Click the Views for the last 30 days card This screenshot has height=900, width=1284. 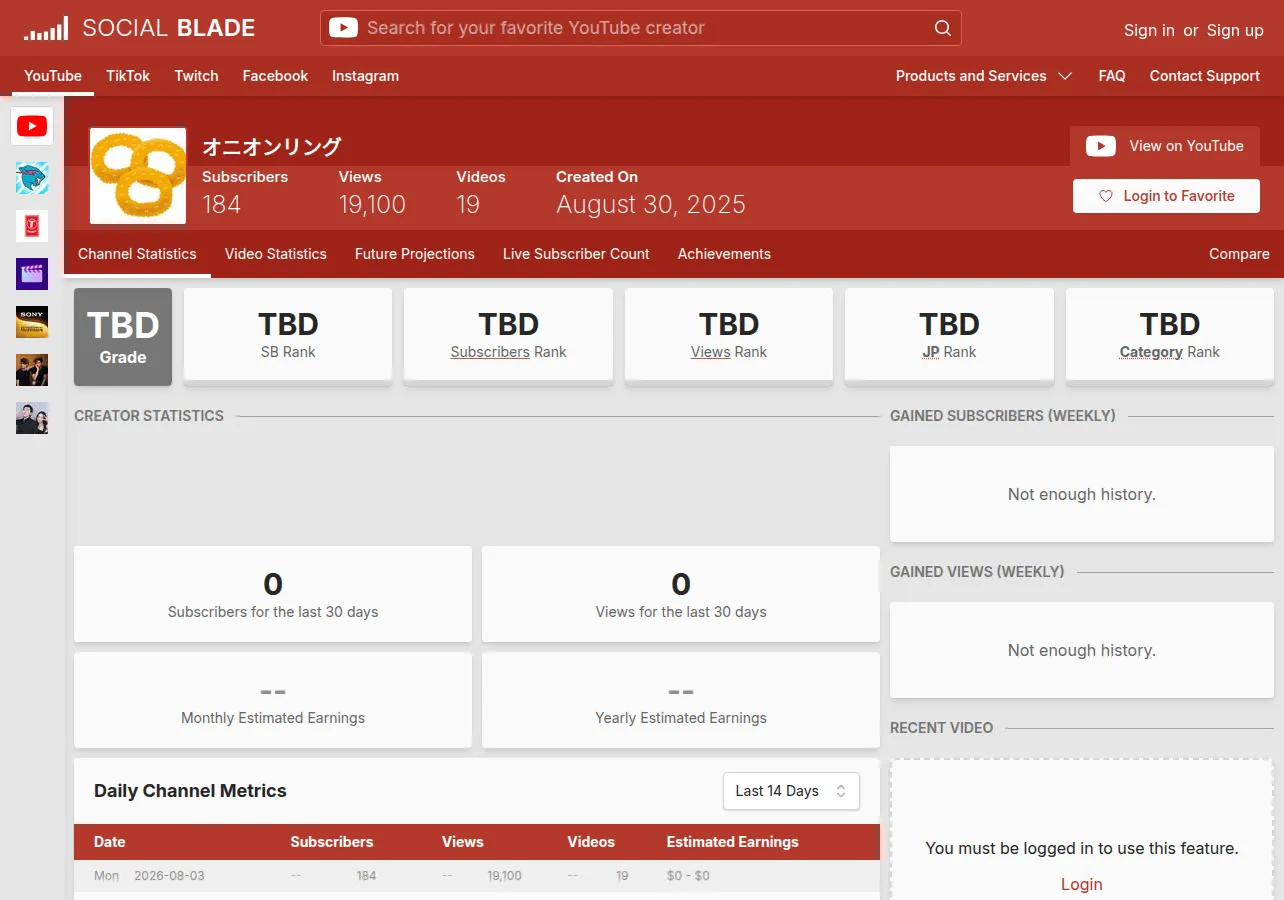(681, 594)
